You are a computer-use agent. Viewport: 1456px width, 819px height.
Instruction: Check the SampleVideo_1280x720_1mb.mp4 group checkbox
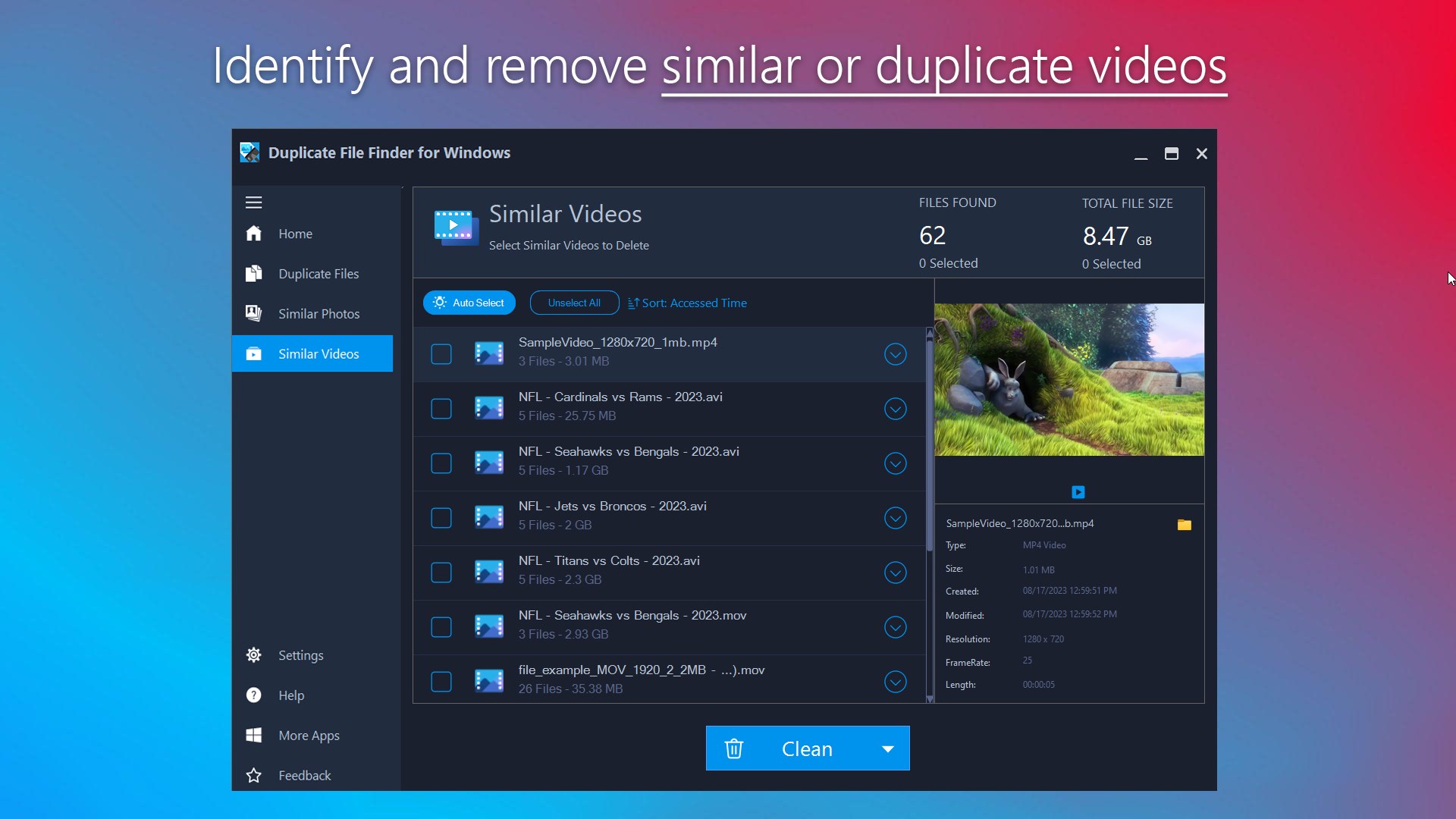(441, 354)
